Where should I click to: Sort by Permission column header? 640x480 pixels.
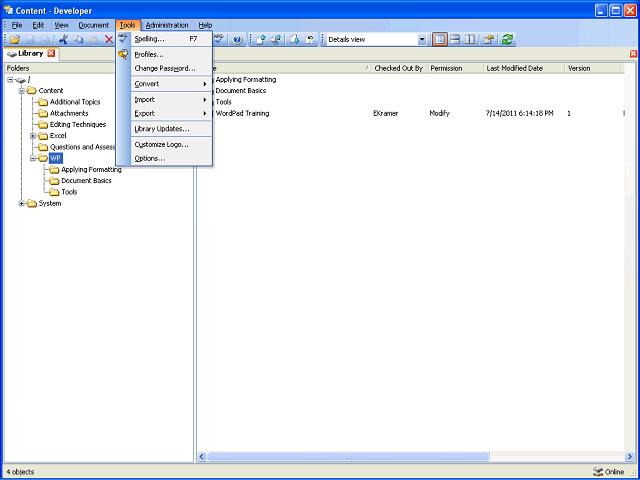tap(455, 69)
